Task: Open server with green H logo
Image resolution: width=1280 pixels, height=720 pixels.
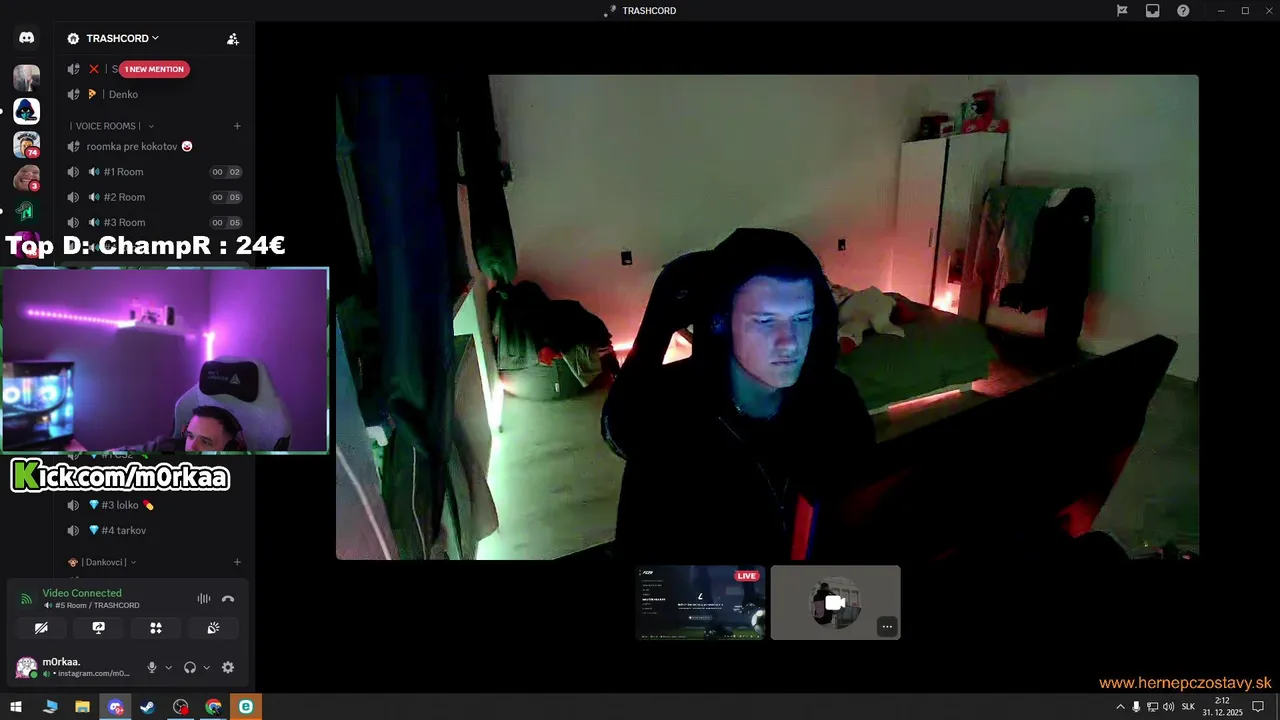Action: click(x=26, y=211)
